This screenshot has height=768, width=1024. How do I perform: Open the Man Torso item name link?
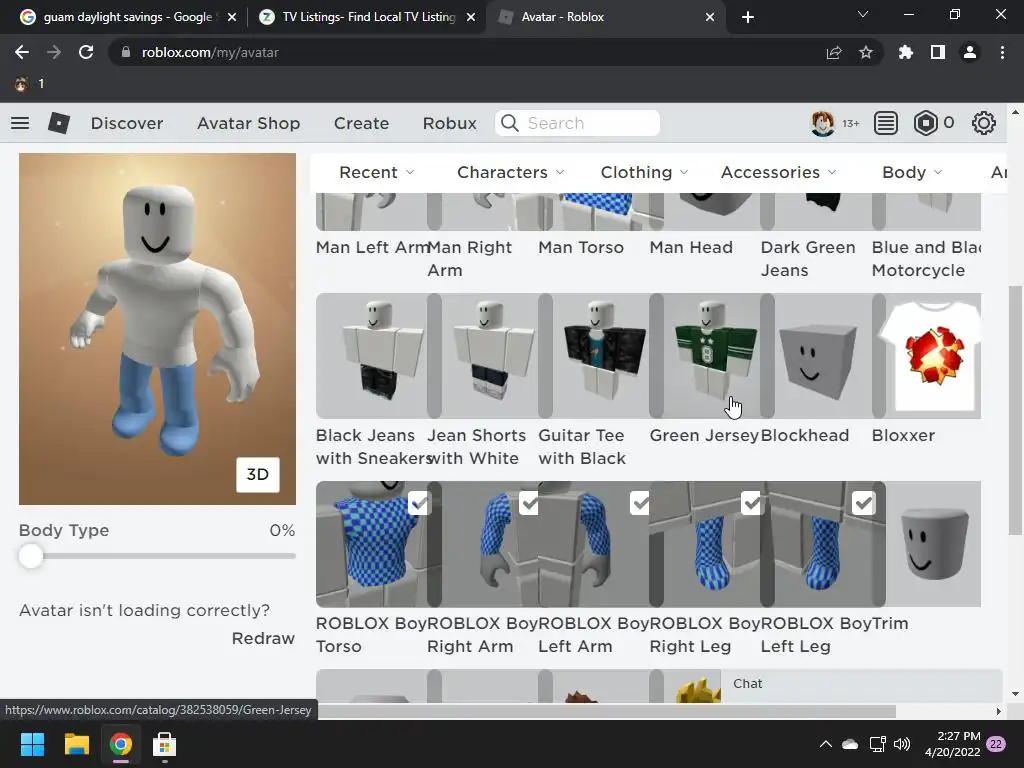coord(581,248)
